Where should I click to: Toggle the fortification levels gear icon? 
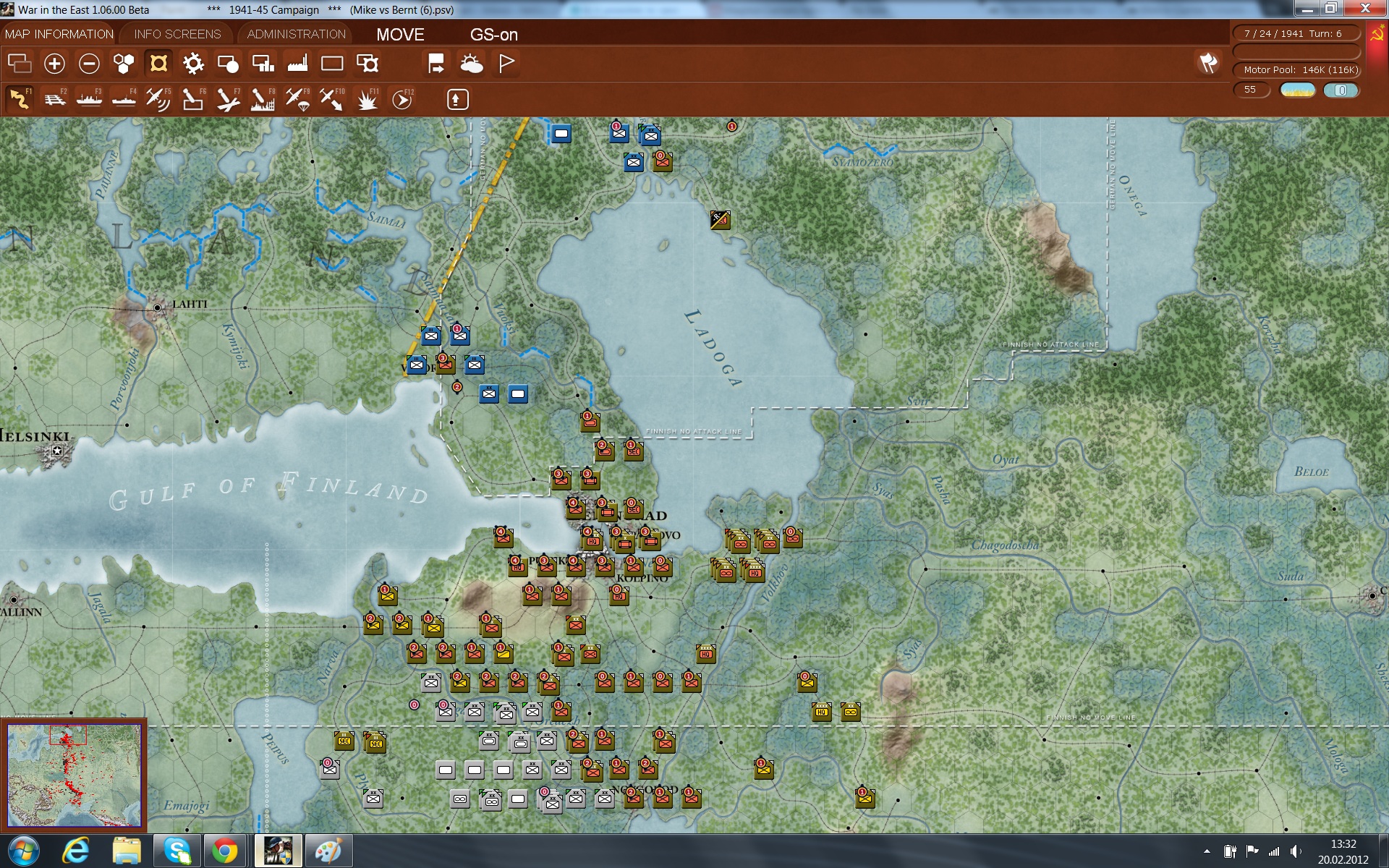click(x=193, y=64)
